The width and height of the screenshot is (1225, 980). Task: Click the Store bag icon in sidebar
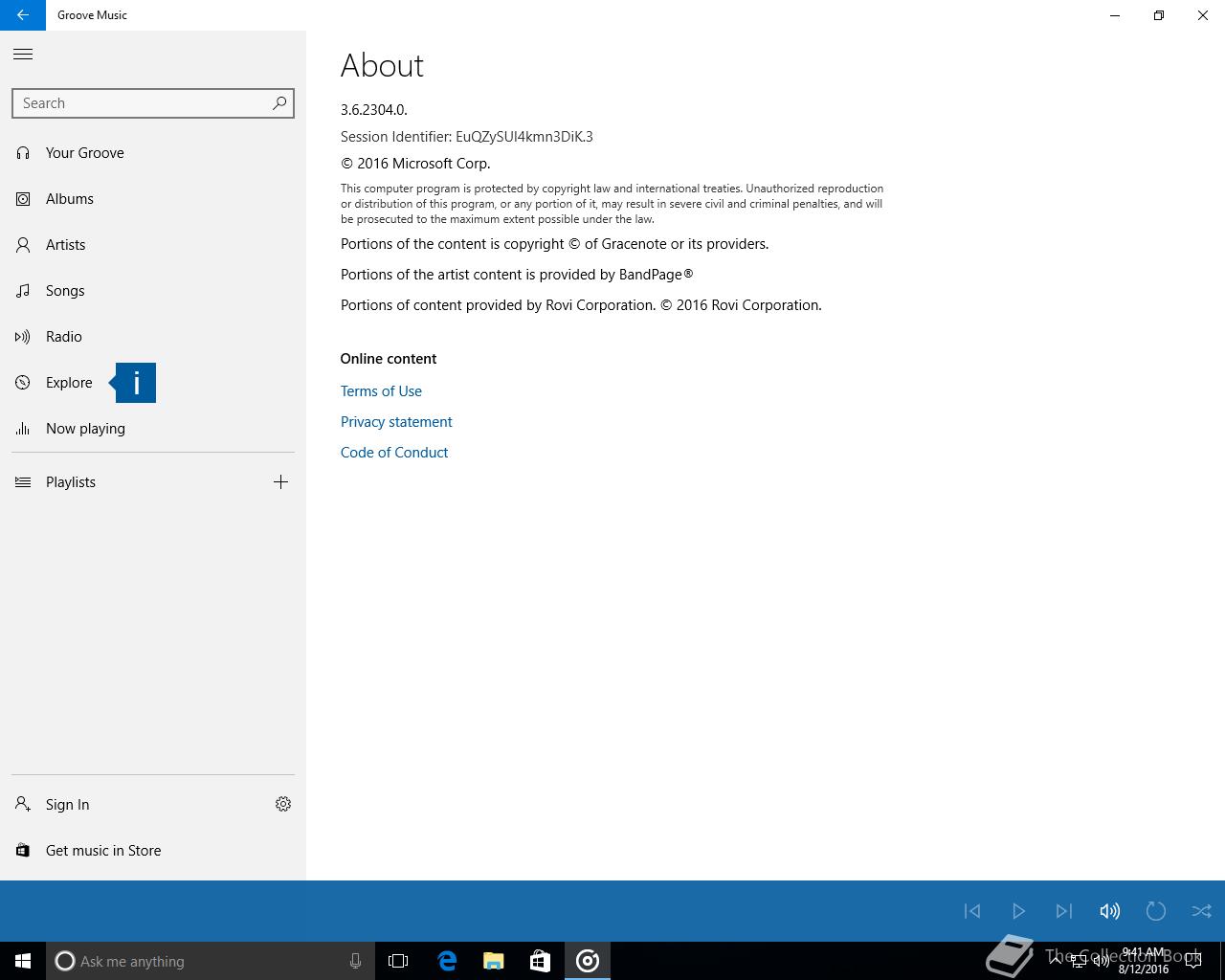click(23, 851)
